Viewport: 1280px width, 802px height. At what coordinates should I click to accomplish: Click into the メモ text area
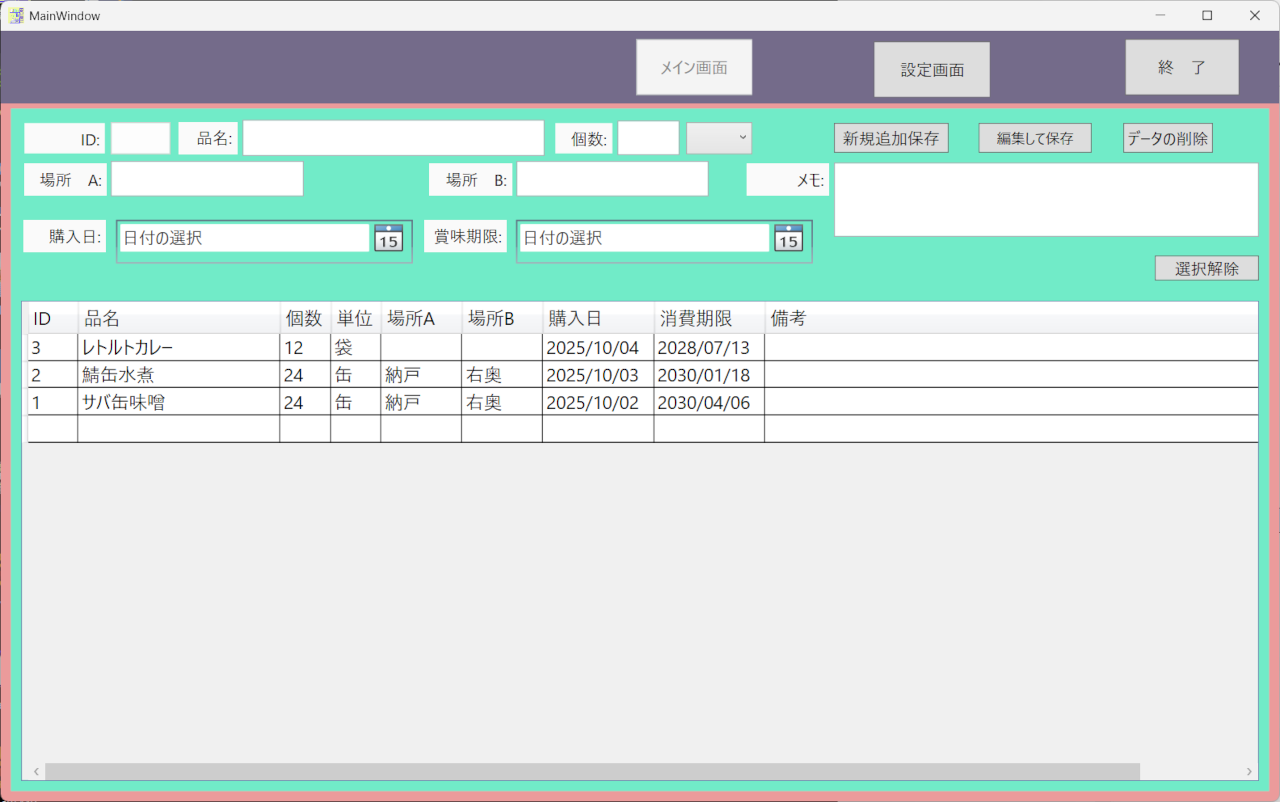1045,199
